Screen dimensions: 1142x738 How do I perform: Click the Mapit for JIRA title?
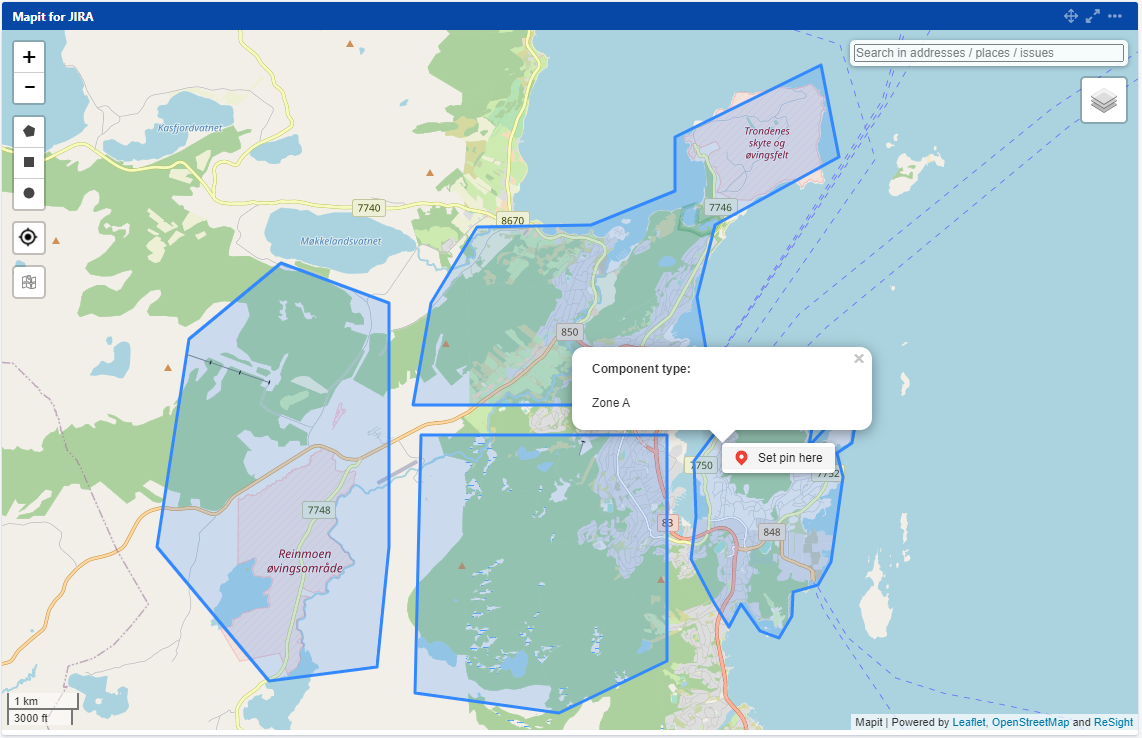53,16
